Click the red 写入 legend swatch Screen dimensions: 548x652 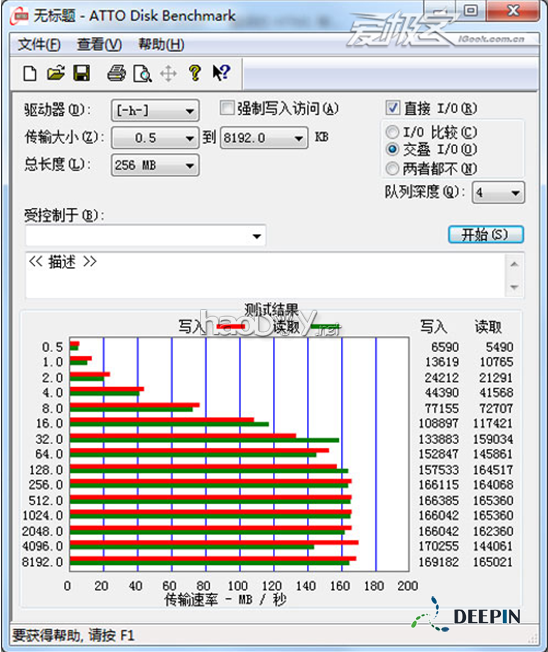pyautogui.click(x=230, y=327)
